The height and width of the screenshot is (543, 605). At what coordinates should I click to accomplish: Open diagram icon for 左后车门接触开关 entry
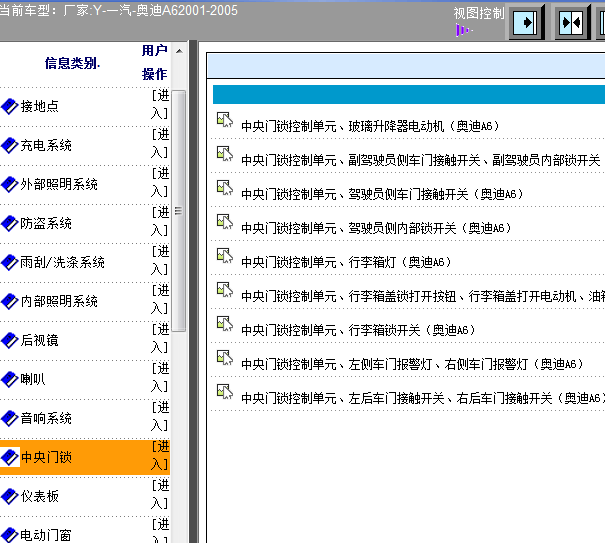(225, 392)
